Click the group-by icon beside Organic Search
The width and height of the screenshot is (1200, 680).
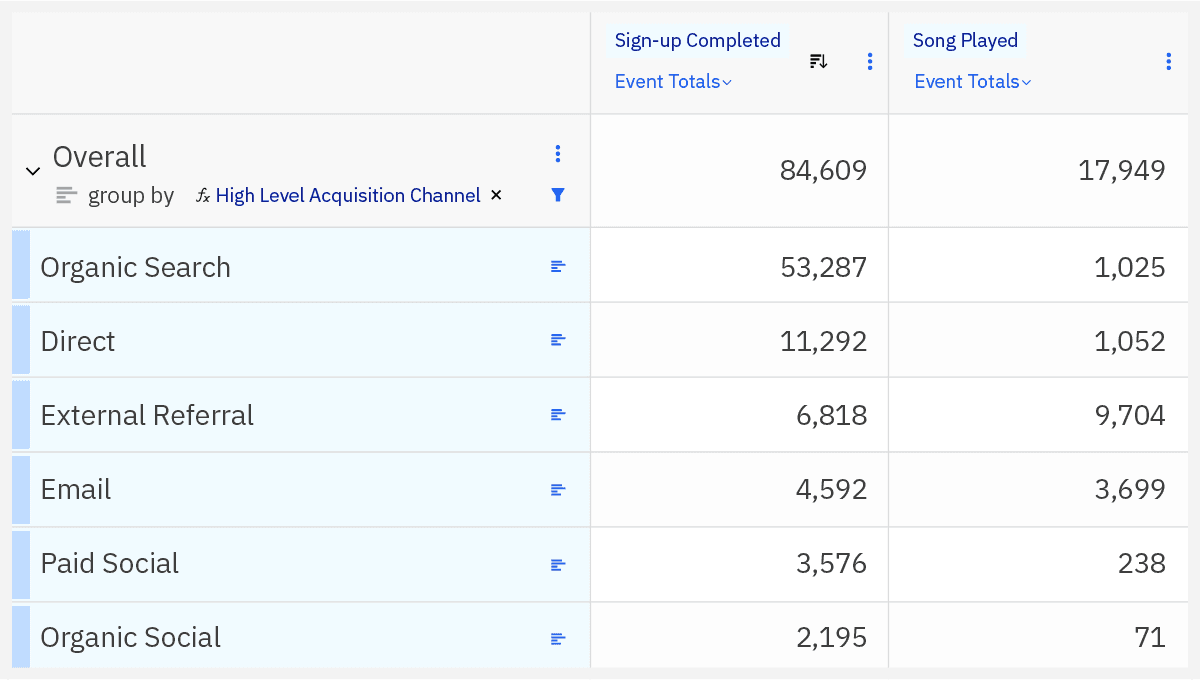click(557, 265)
